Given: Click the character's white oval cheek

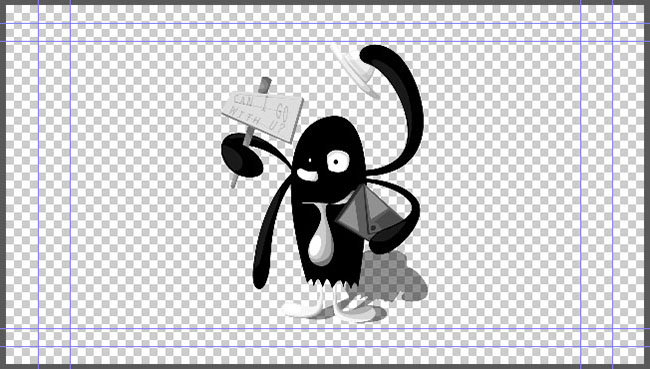Looking at the screenshot, I should point(308,175).
